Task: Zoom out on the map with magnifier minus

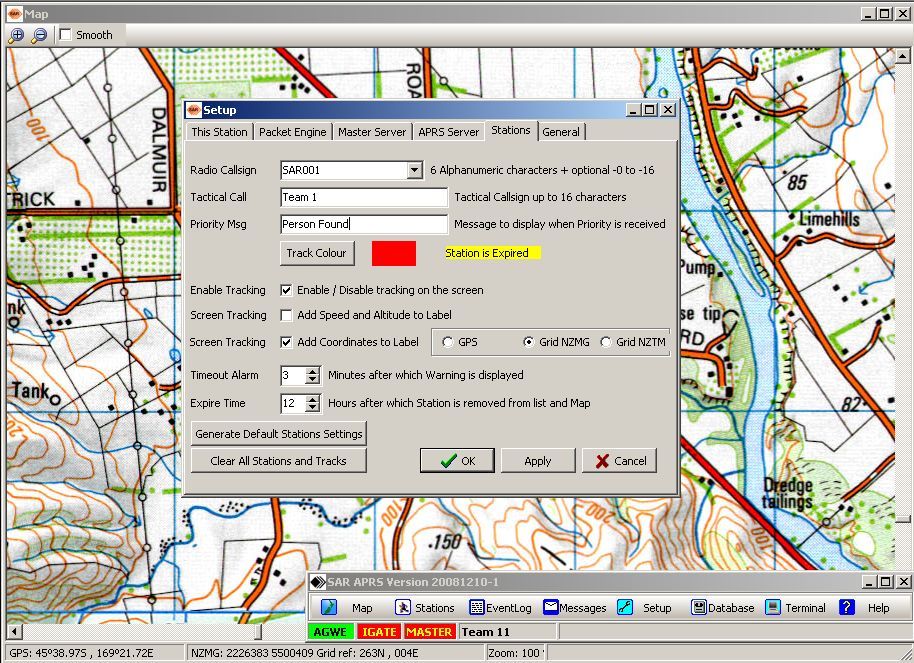Action: (x=39, y=35)
